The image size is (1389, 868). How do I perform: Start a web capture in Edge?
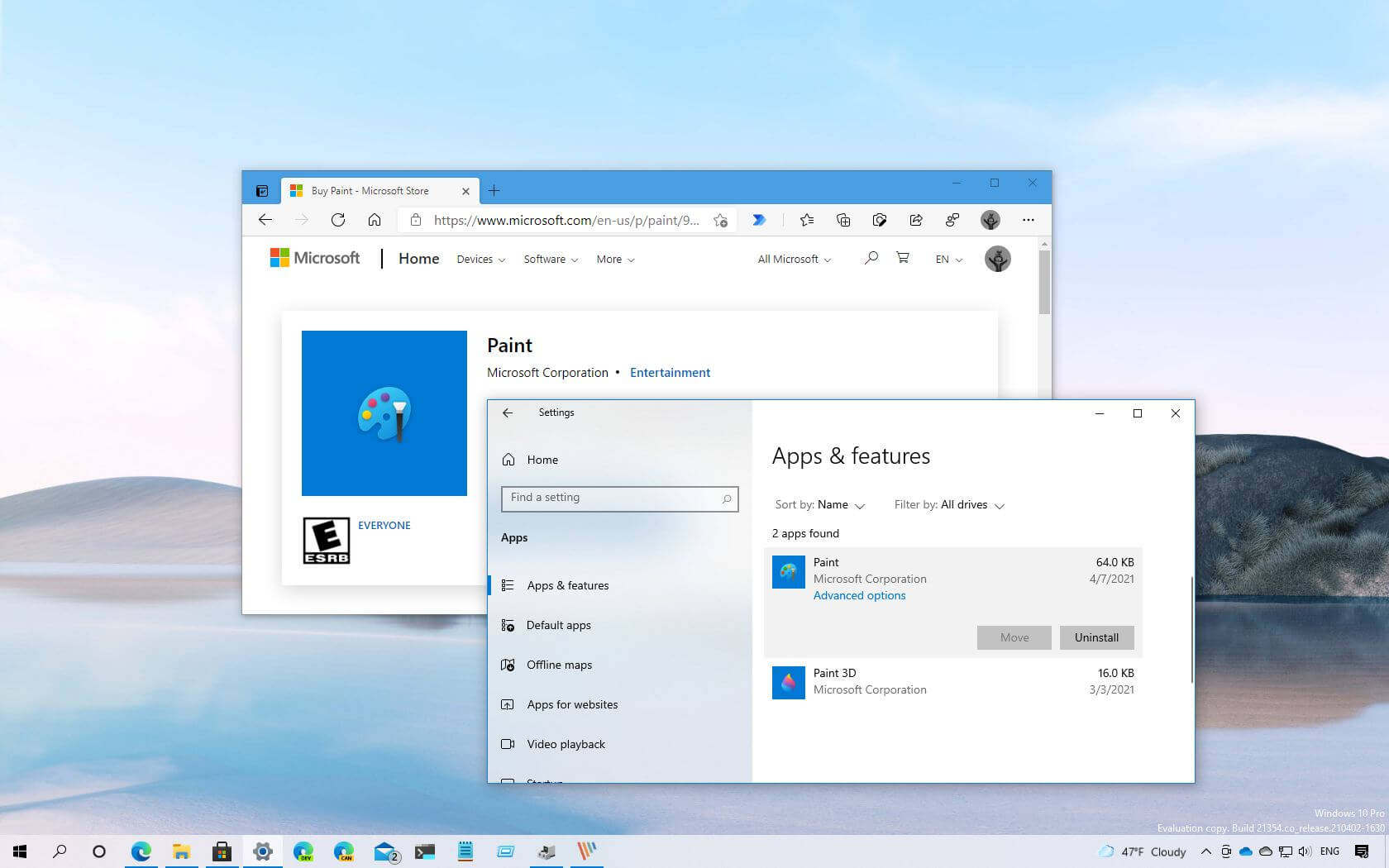(x=880, y=220)
